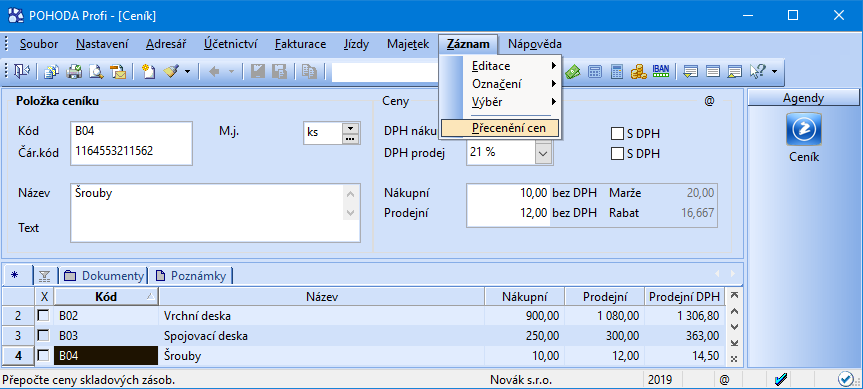
Task: Open the Soubor menu
Action: tap(39, 44)
